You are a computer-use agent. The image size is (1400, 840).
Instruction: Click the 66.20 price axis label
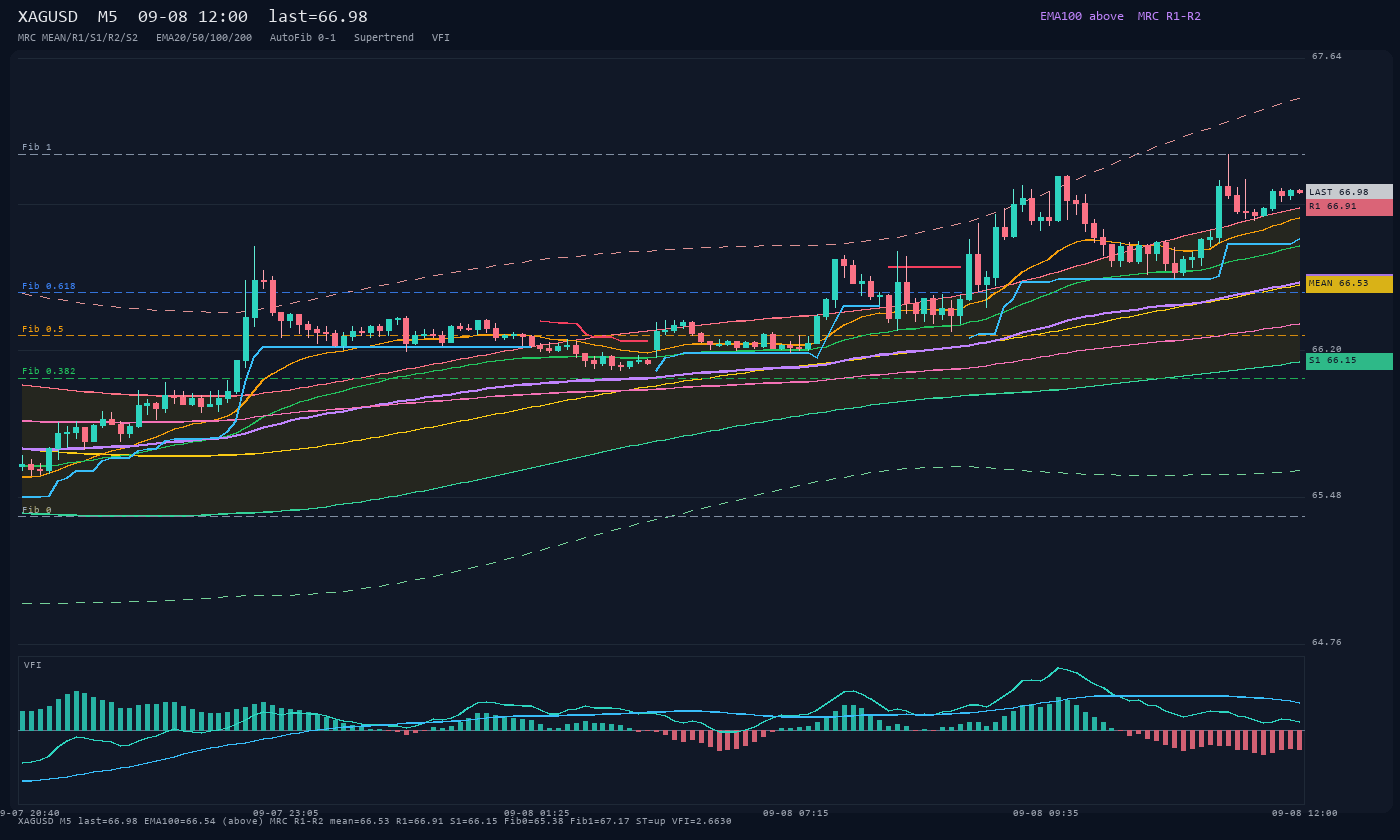1327,350
